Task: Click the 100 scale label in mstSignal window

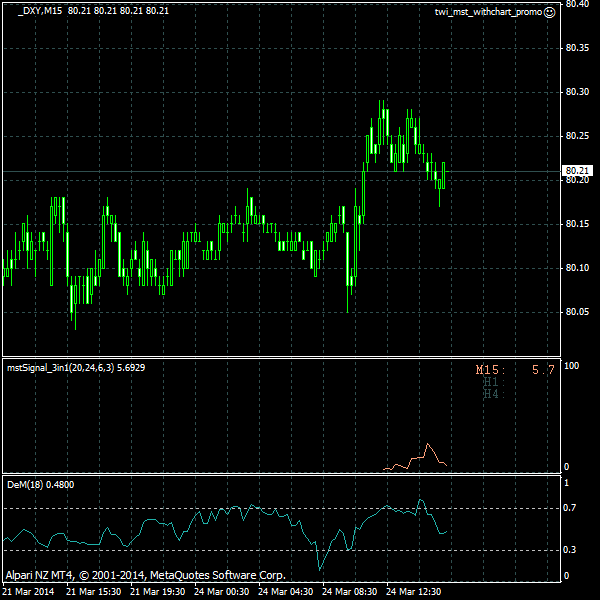Action: pyautogui.click(x=572, y=366)
